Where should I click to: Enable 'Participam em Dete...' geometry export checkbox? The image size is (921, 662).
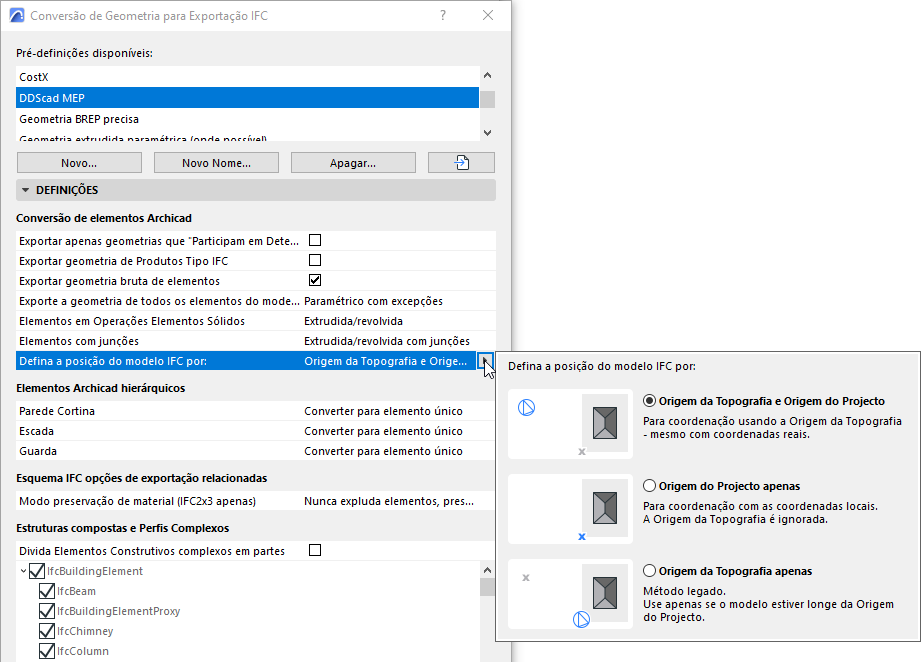(x=315, y=240)
